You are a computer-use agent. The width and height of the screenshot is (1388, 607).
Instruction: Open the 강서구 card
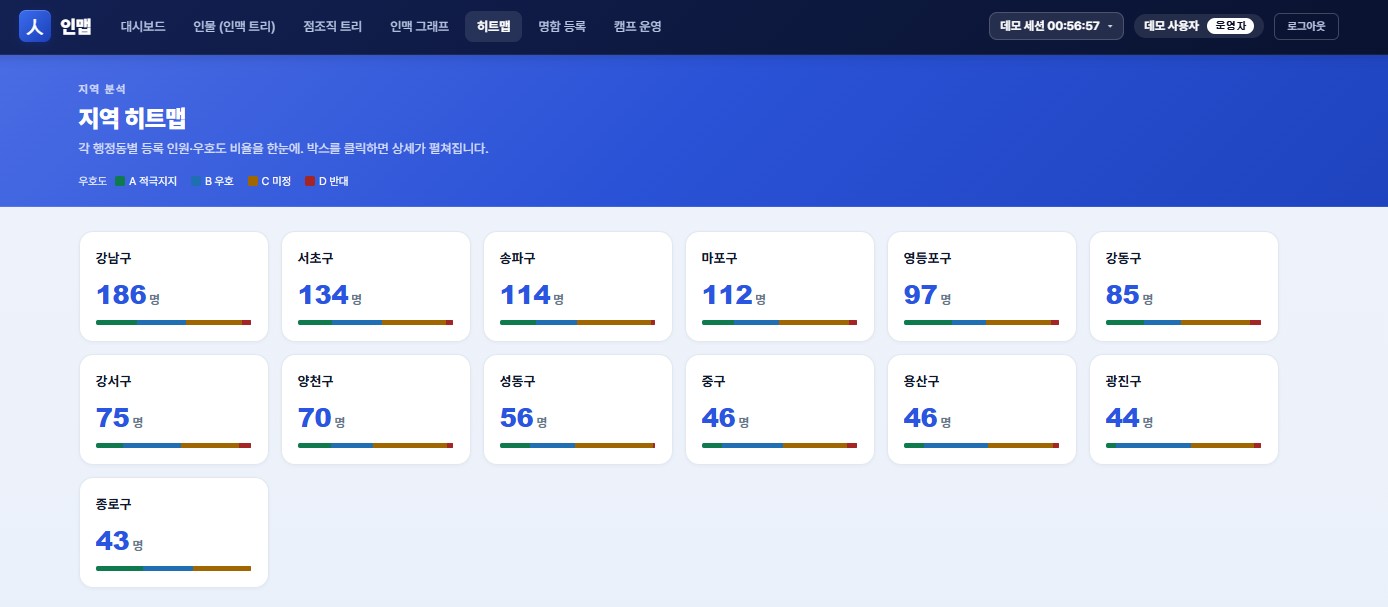(x=174, y=409)
